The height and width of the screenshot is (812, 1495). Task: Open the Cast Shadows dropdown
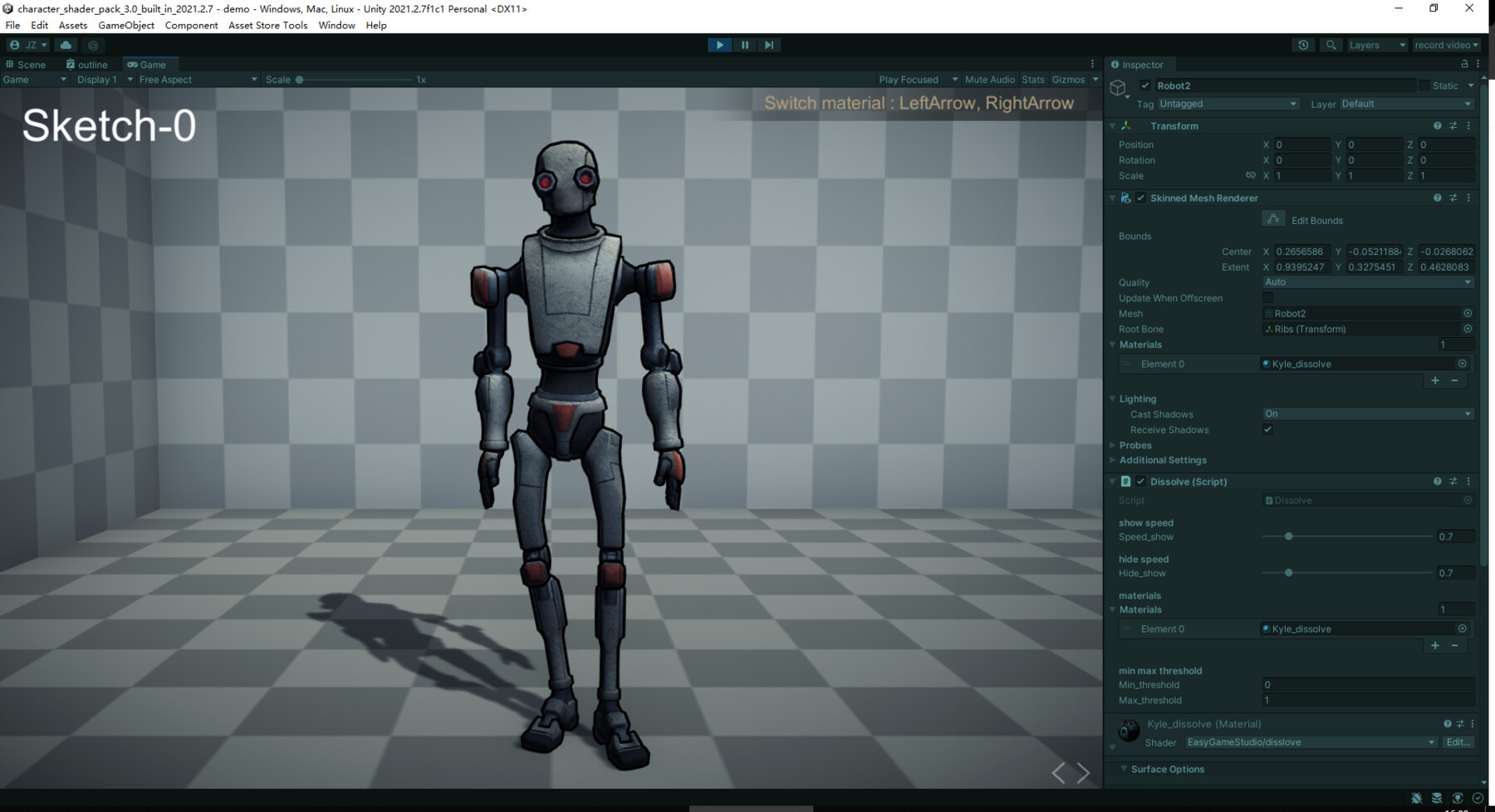point(1367,413)
